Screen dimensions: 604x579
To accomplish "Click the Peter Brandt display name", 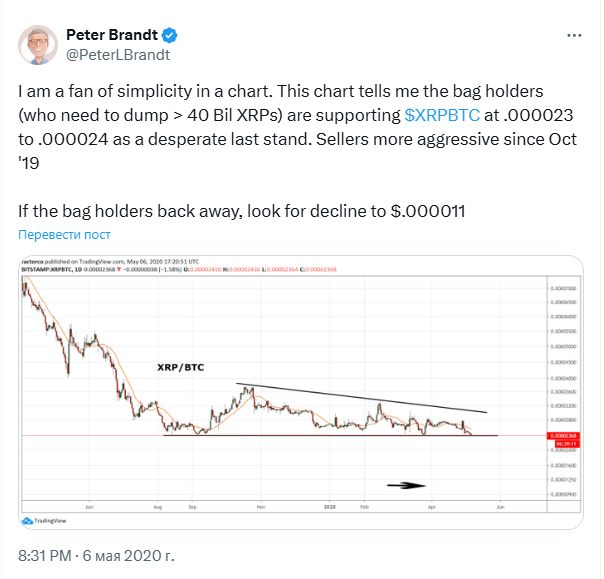I will (x=112, y=35).
